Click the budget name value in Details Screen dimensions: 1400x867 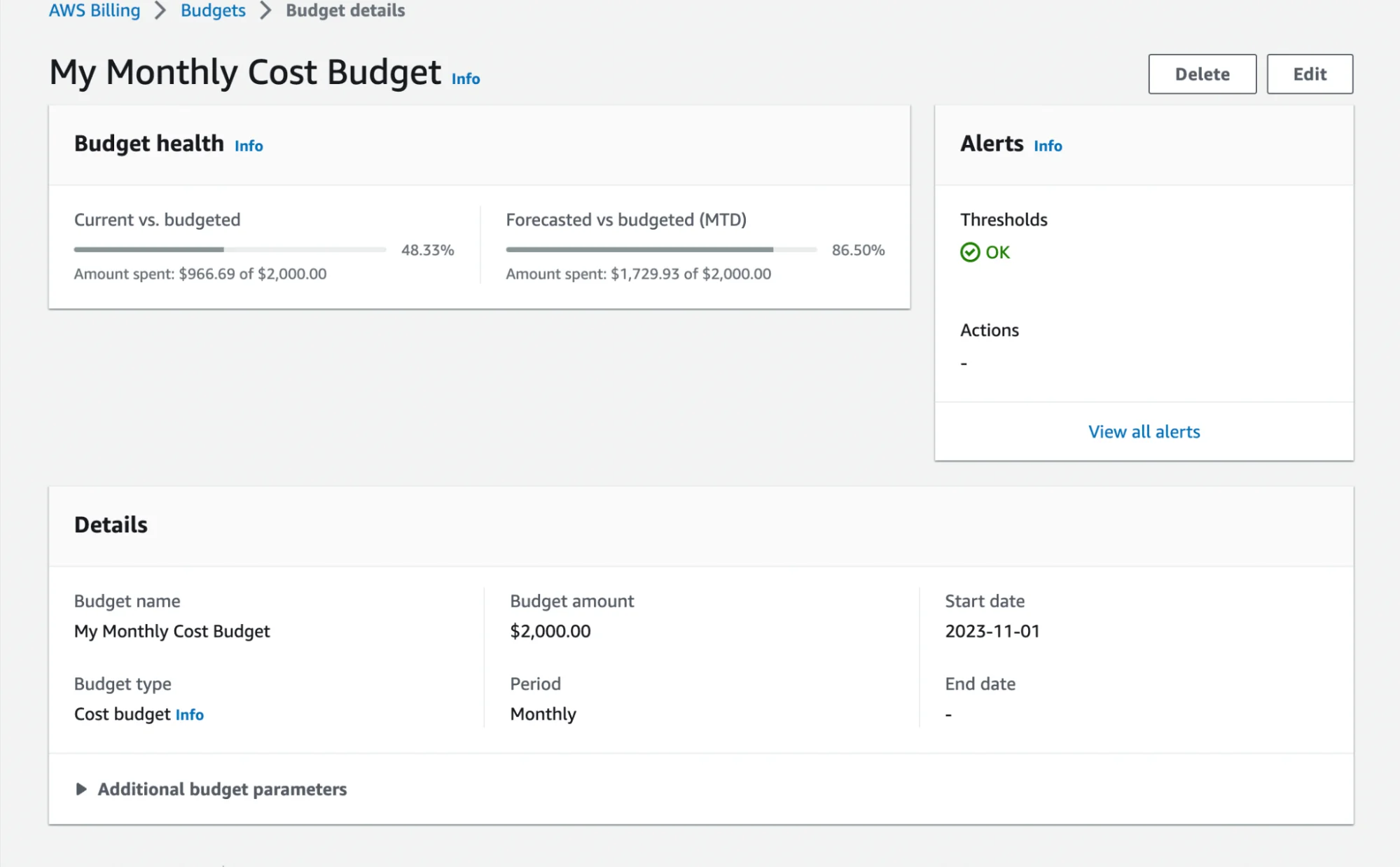click(x=172, y=631)
